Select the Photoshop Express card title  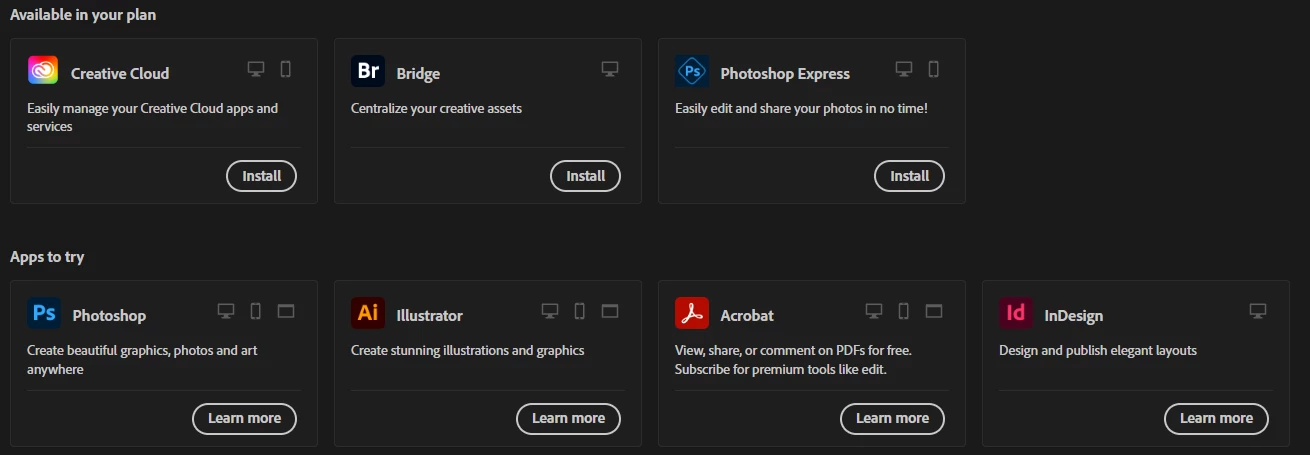(x=785, y=74)
